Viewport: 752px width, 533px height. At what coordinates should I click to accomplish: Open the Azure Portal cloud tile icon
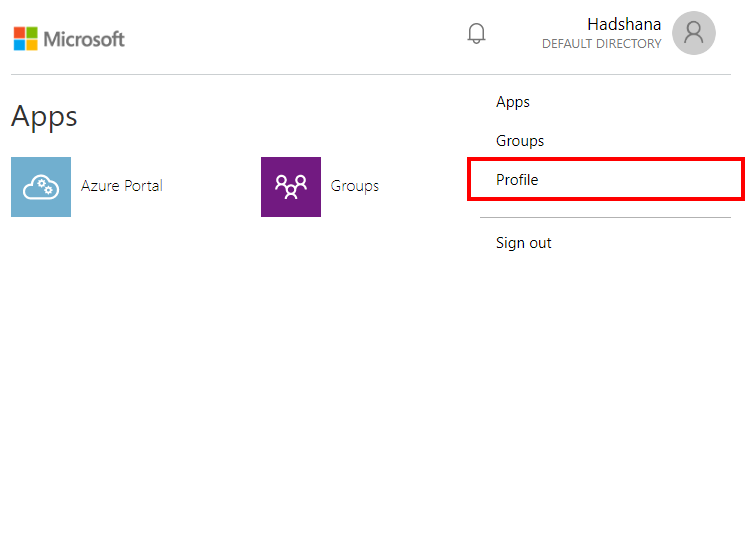41,186
